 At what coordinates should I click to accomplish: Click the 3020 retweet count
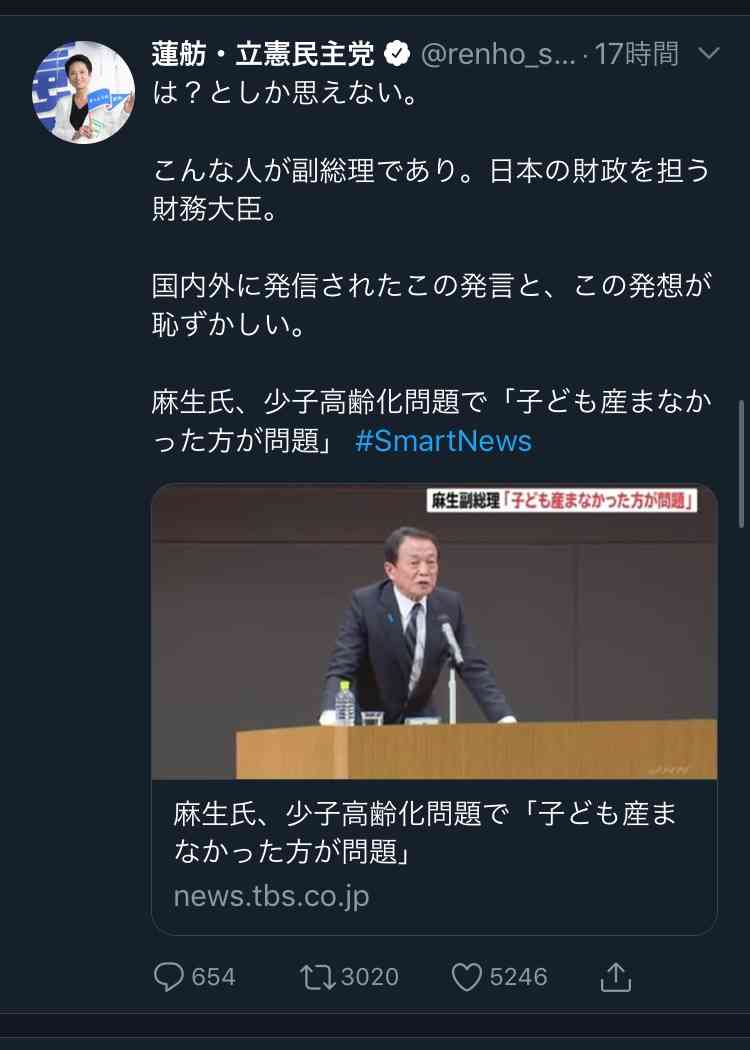tap(370, 977)
